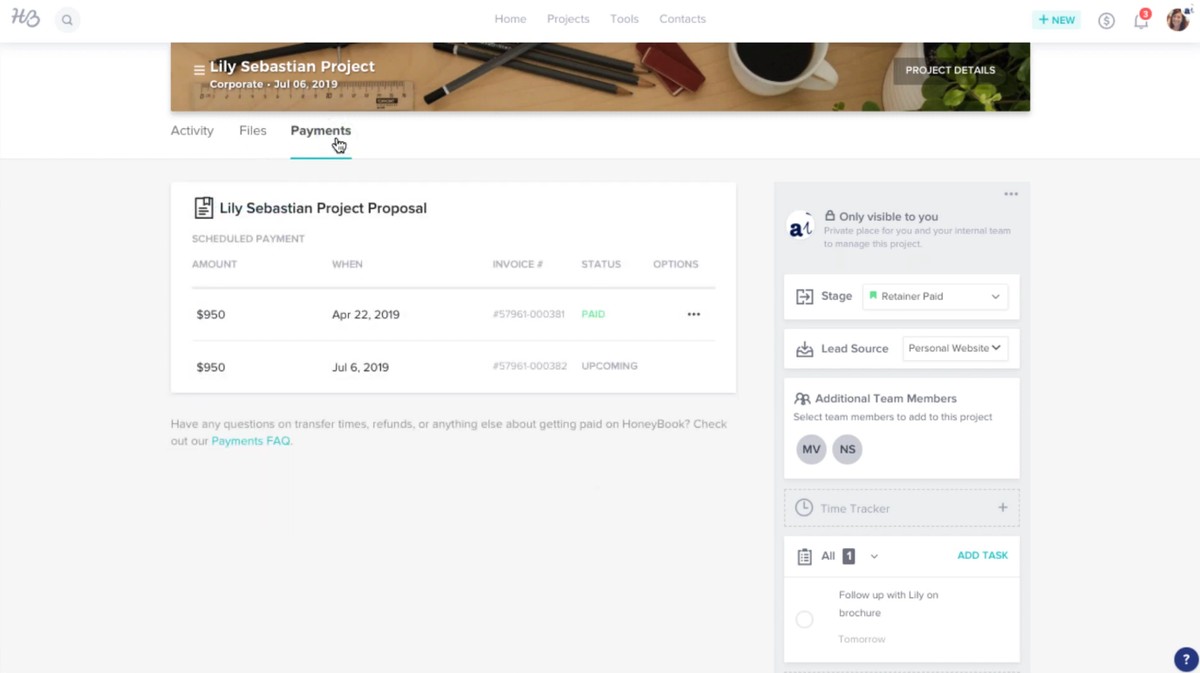This screenshot has width=1200, height=673.
Task: Open the user profile avatar
Action: 1178,19
